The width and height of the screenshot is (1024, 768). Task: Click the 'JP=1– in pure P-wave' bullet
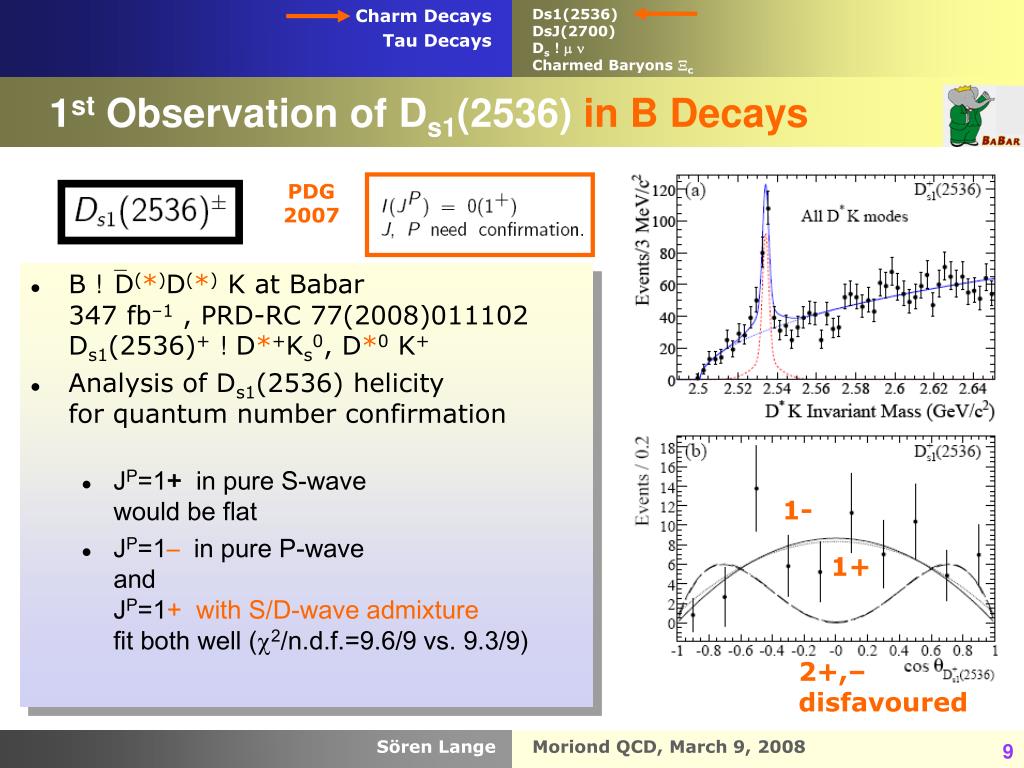tap(238, 549)
